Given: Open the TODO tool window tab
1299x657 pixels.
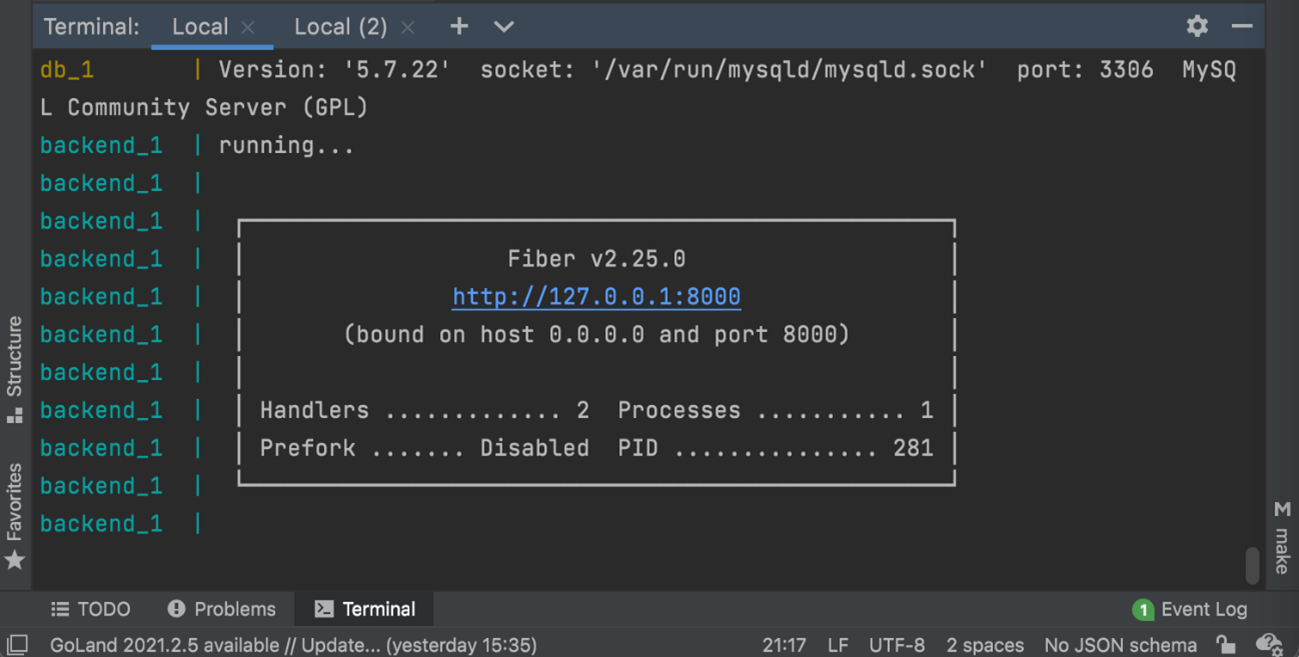Looking at the screenshot, I should (x=91, y=609).
